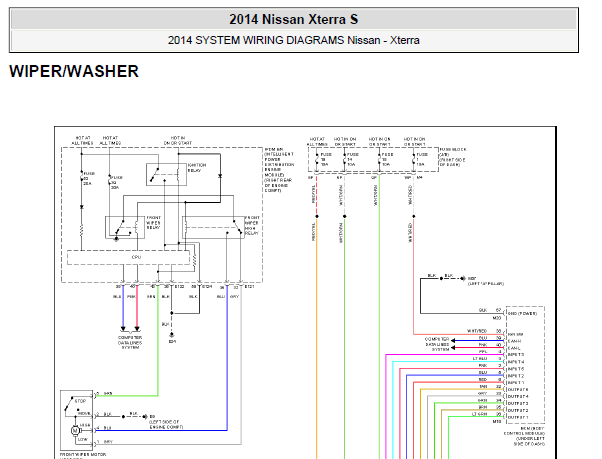Click the INPUT 4 terminal label

pyautogui.click(x=516, y=362)
